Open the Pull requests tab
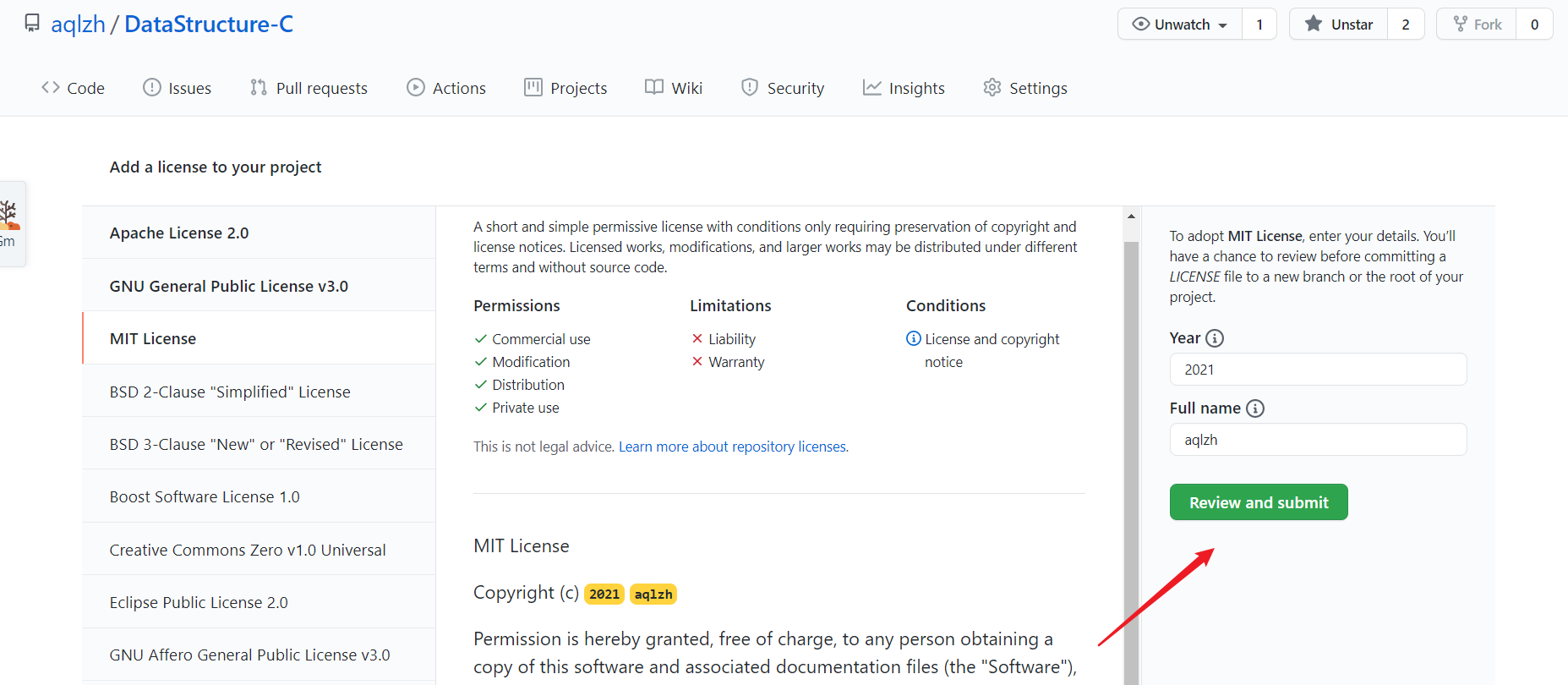 [309, 88]
